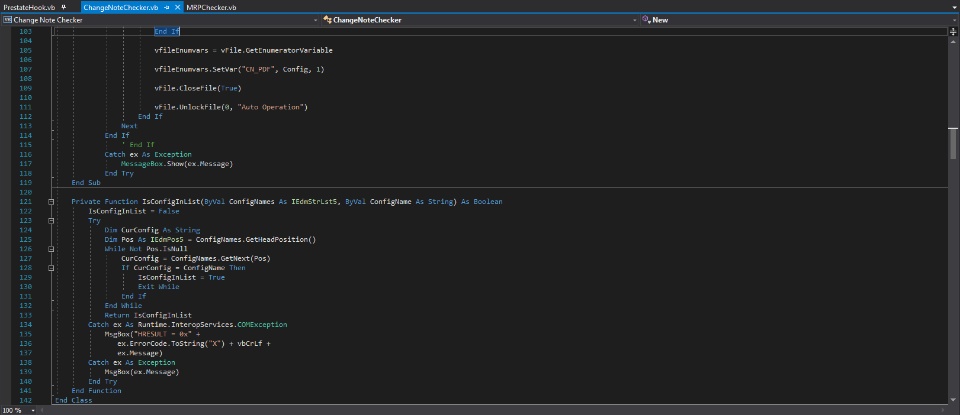Image resolution: width=960 pixels, height=415 pixels.
Task: Click the project icon beside Change Note Checker
Action: coord(7,19)
